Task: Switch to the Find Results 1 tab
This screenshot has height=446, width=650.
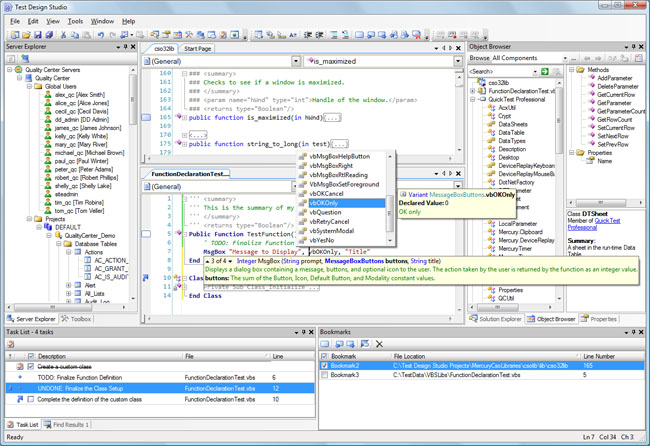Action: [68, 424]
